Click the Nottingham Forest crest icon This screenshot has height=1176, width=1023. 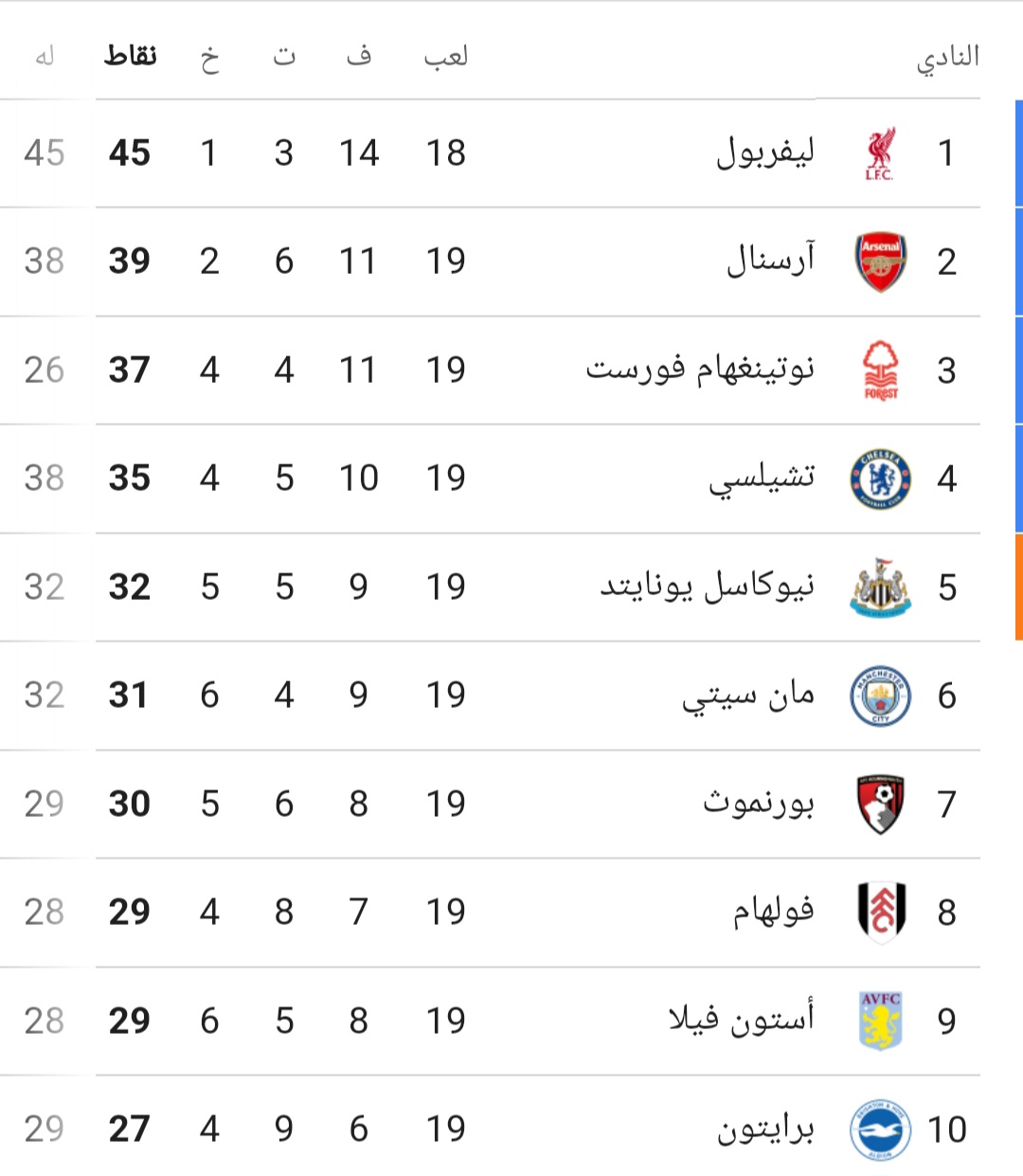click(881, 371)
